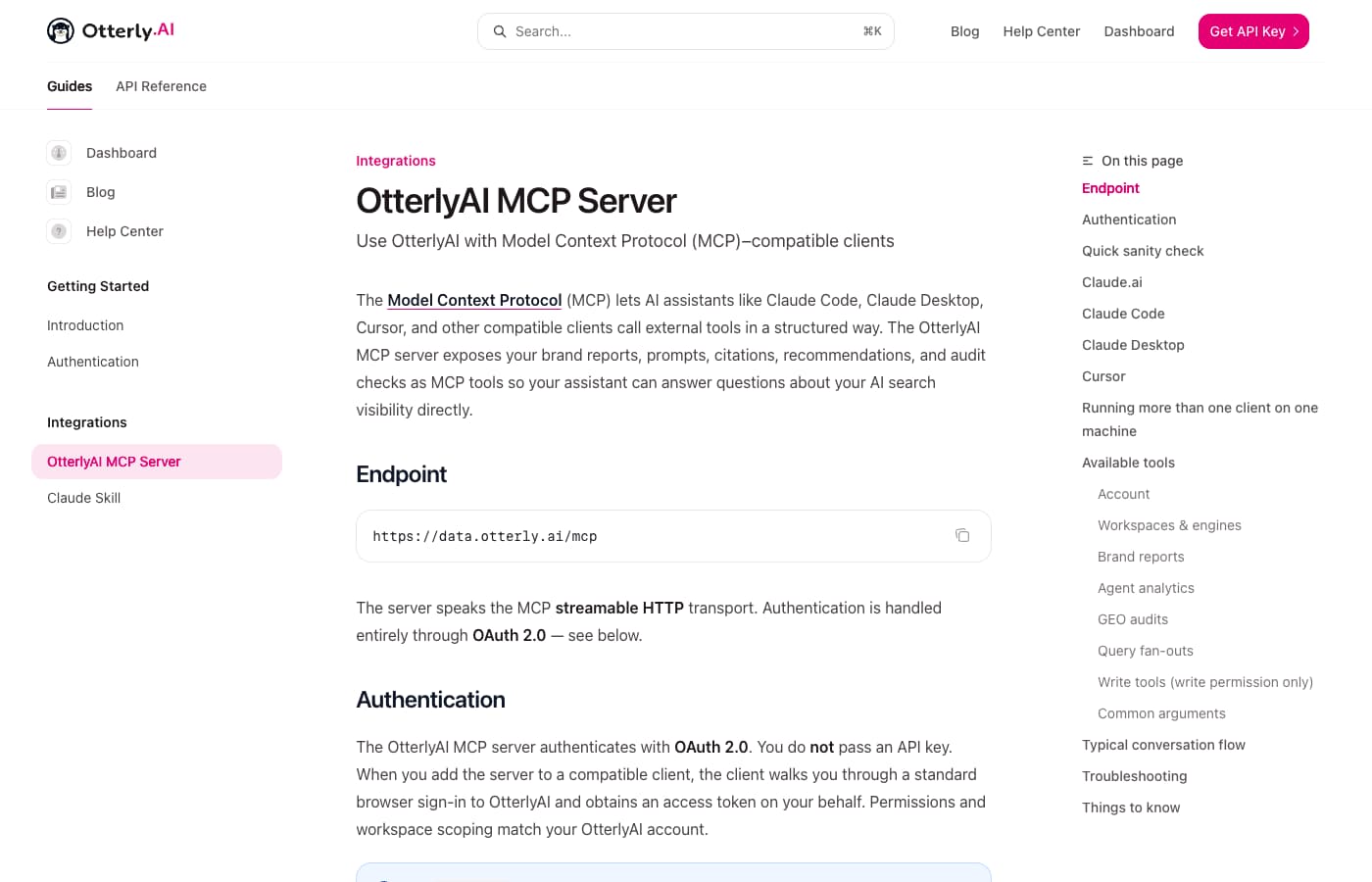Jump to Brand reports subsection
Image resolution: width=1372 pixels, height=882 pixels.
pyautogui.click(x=1141, y=557)
